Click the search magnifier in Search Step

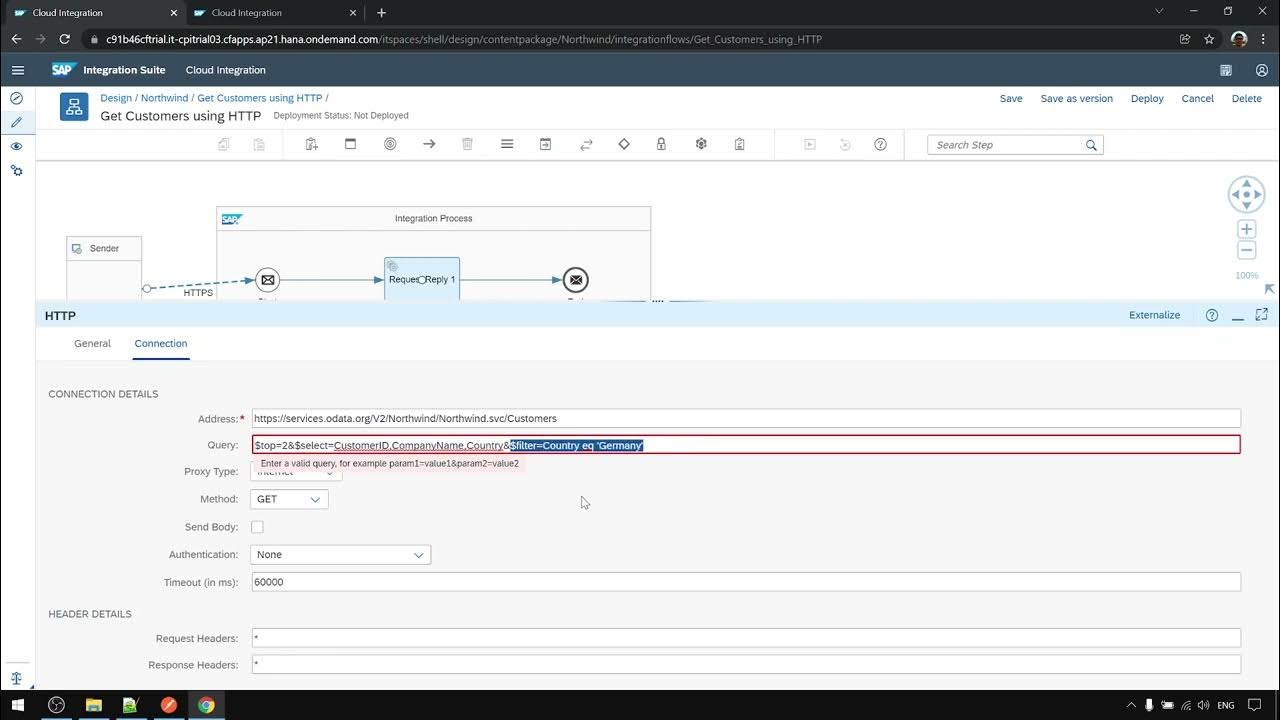pyautogui.click(x=1091, y=145)
